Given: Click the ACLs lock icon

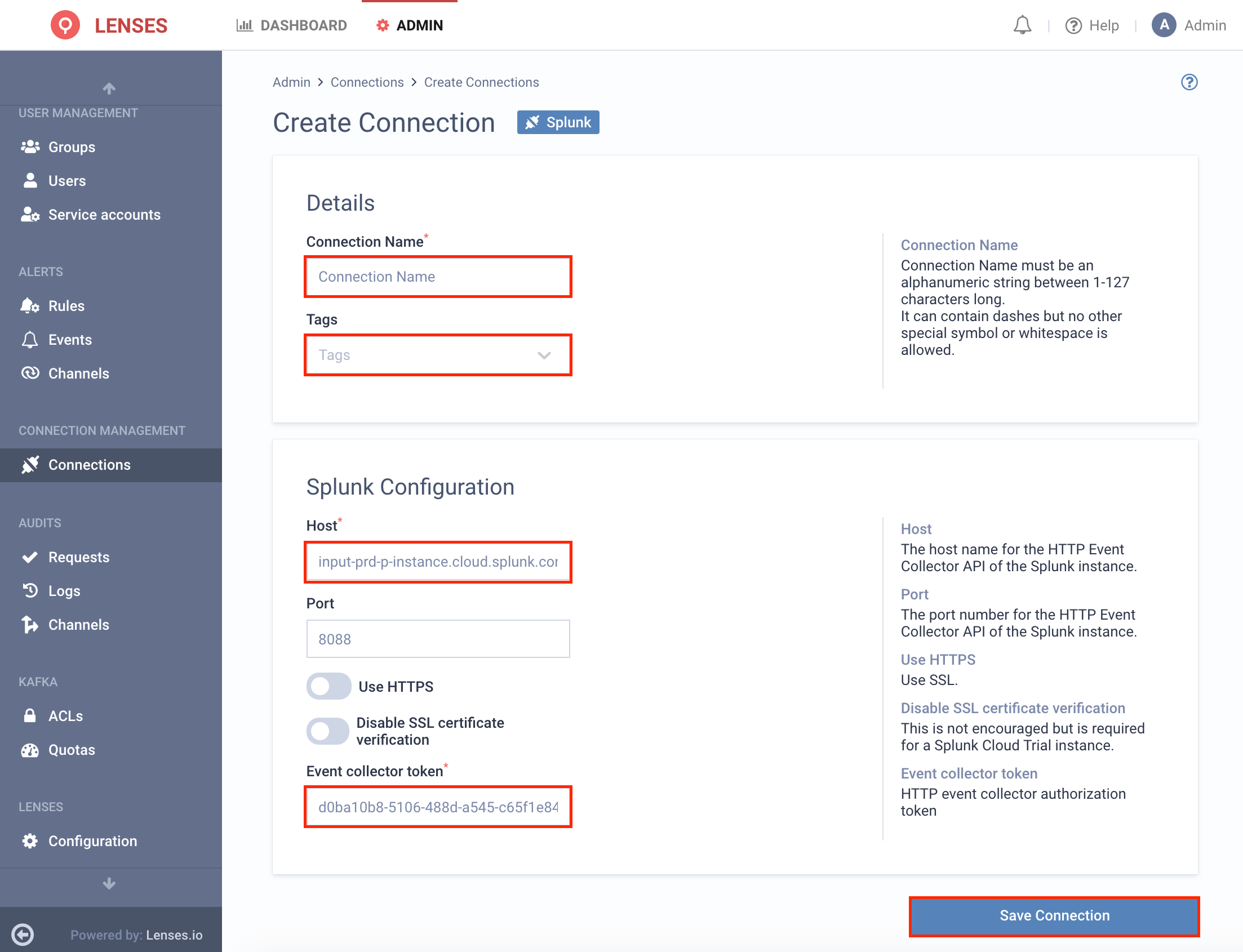Looking at the screenshot, I should pyautogui.click(x=30, y=716).
